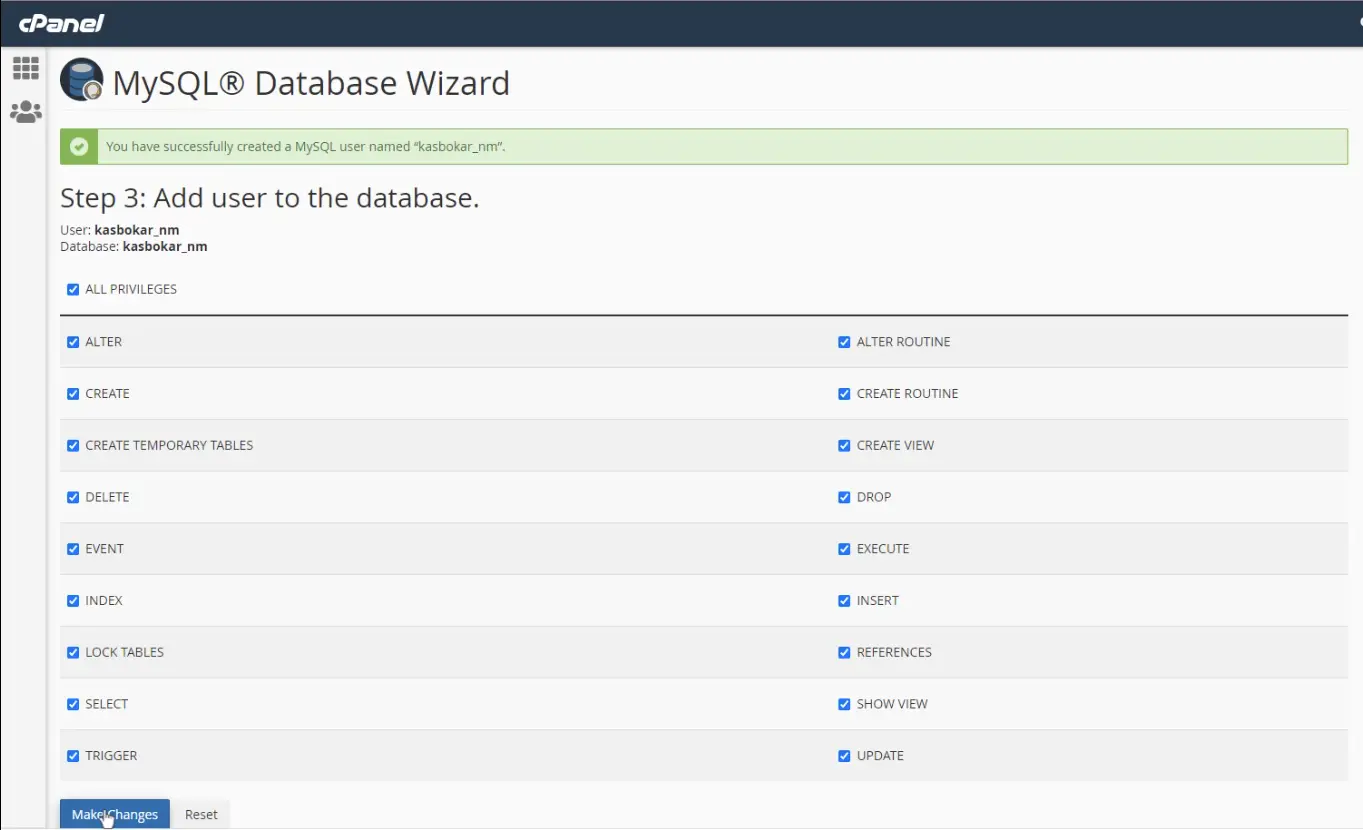Uncheck the DROP privilege
This screenshot has width=1363, height=830.
coord(844,497)
